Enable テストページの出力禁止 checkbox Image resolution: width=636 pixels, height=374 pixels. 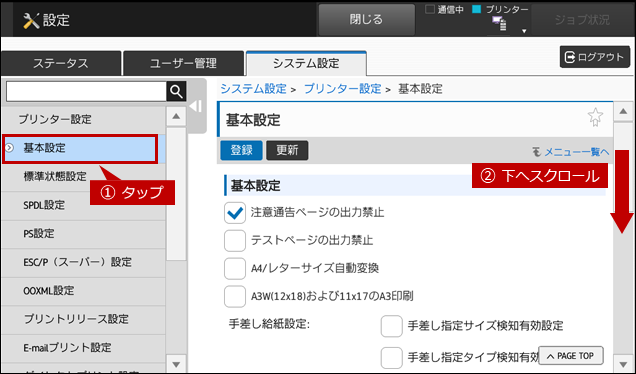click(235, 241)
